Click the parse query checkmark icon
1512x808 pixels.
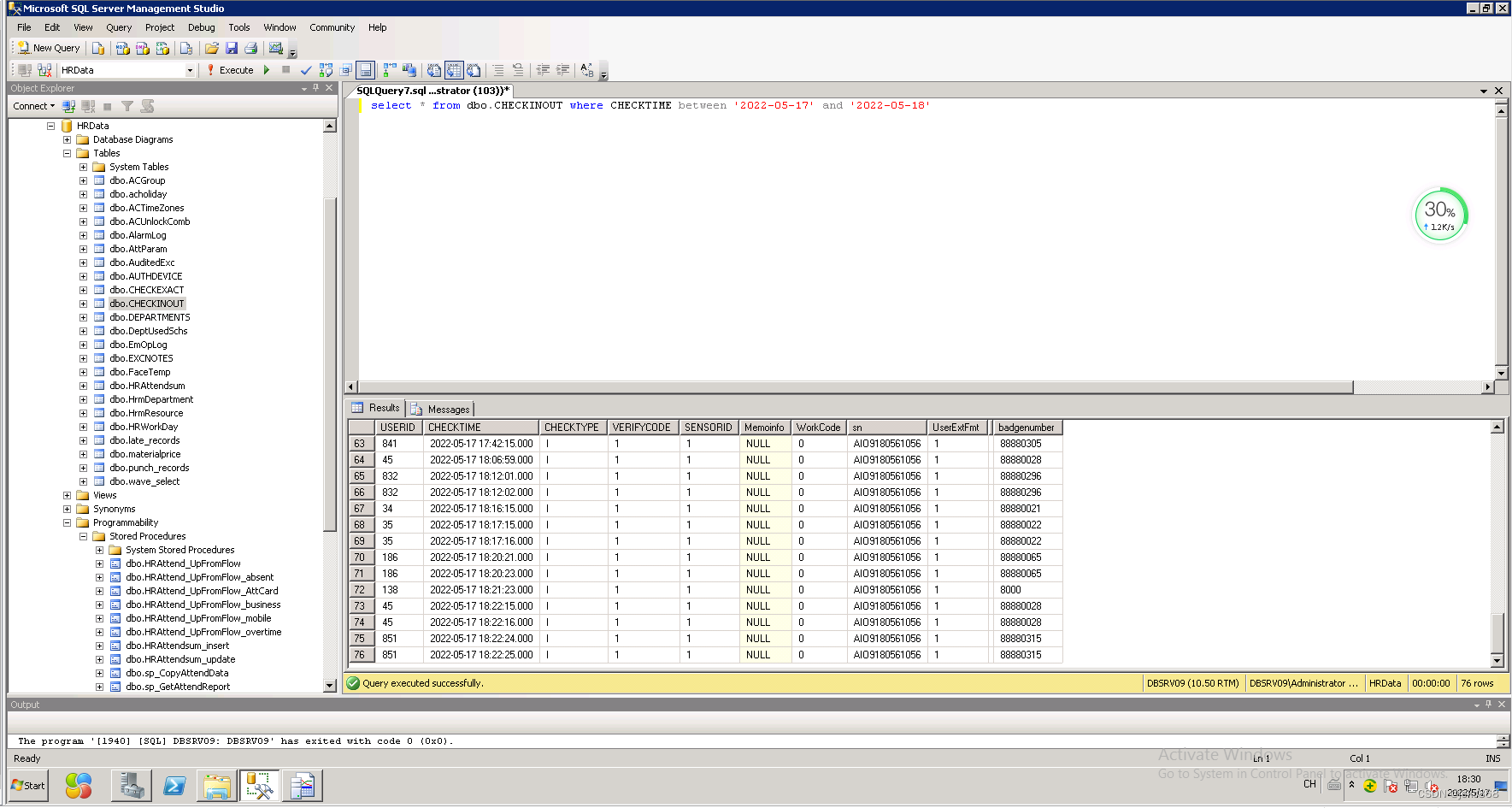click(307, 69)
